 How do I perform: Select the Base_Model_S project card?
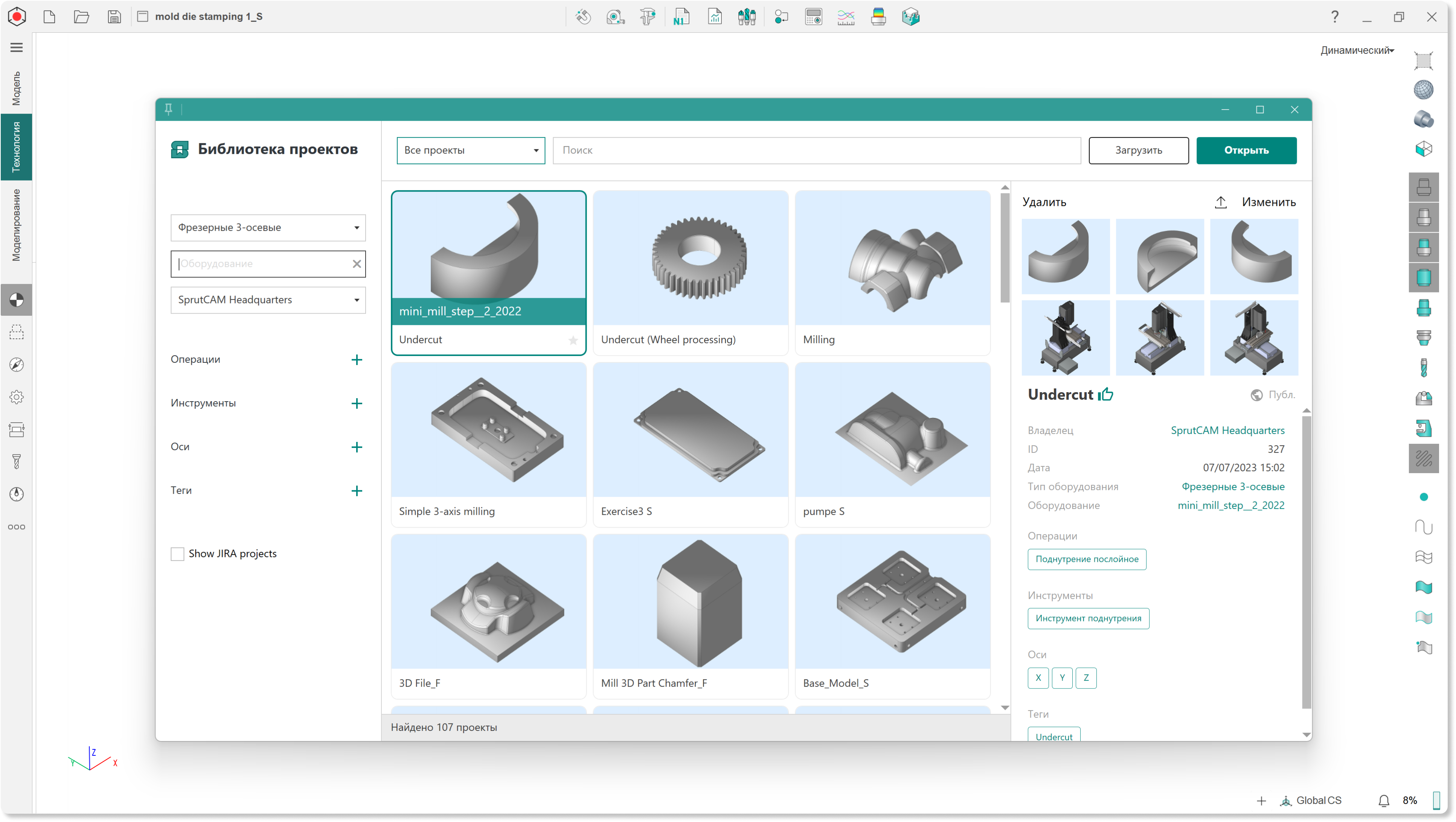coord(892,616)
